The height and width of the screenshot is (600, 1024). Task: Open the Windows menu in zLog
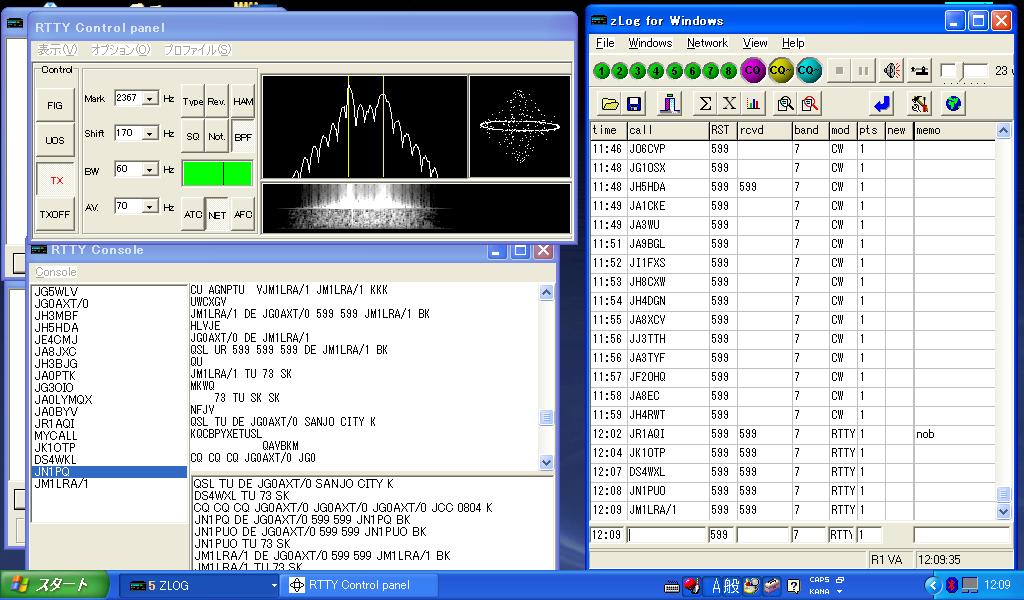pos(650,43)
